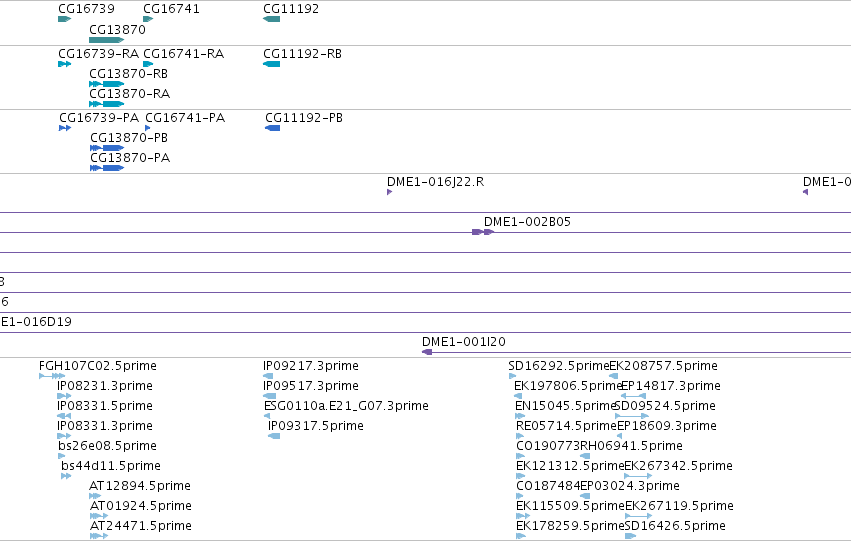Select the CG16739 gene feature label
This screenshot has width=851, height=541.
point(86,9)
